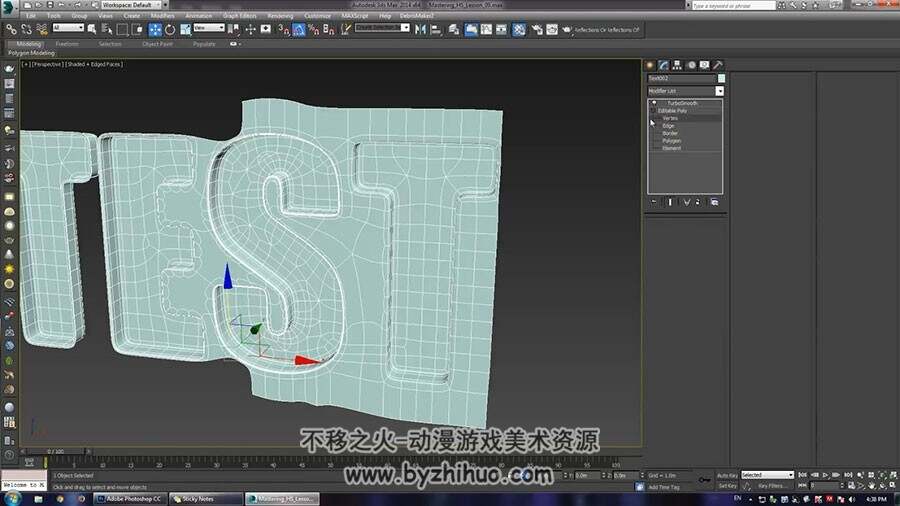Viewport: 900px width, 506px height.
Task: Open the Utilities hammer panel
Action: point(717,65)
